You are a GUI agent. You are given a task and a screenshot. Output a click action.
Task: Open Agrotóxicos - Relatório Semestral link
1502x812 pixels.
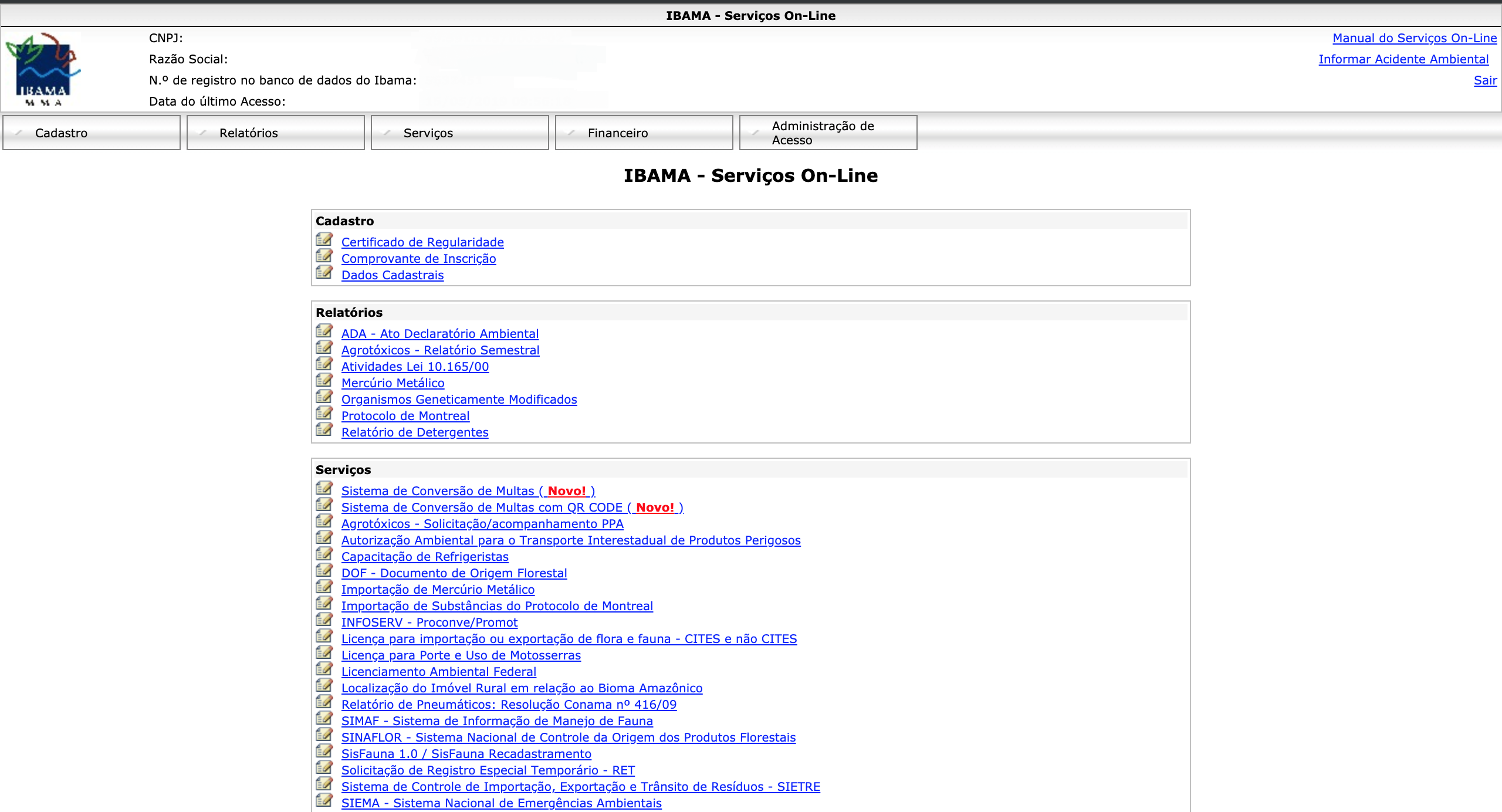tap(441, 350)
